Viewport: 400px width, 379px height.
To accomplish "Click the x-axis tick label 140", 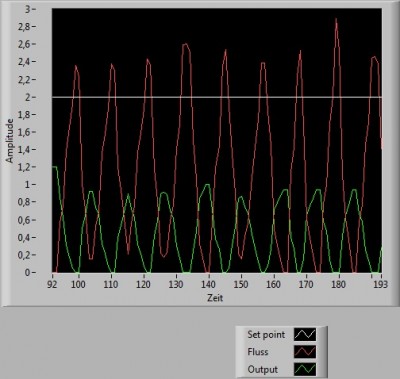I will coord(208,284).
